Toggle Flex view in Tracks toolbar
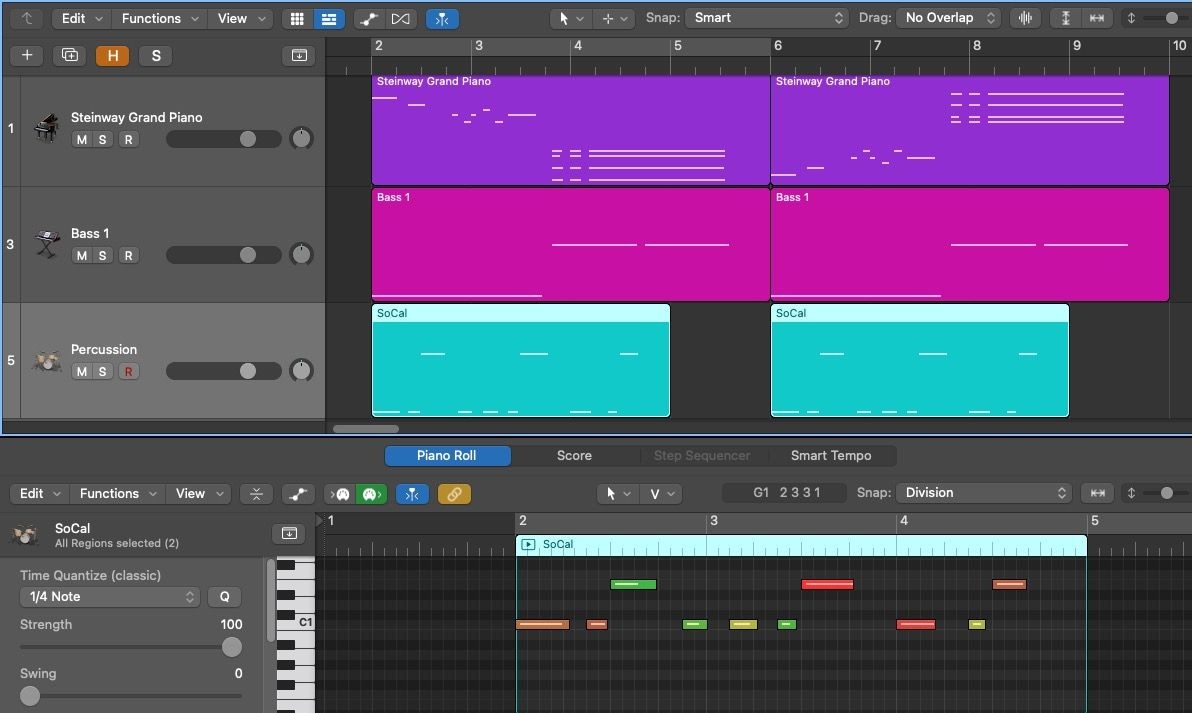Viewport: 1192px width, 713px height. point(401,18)
